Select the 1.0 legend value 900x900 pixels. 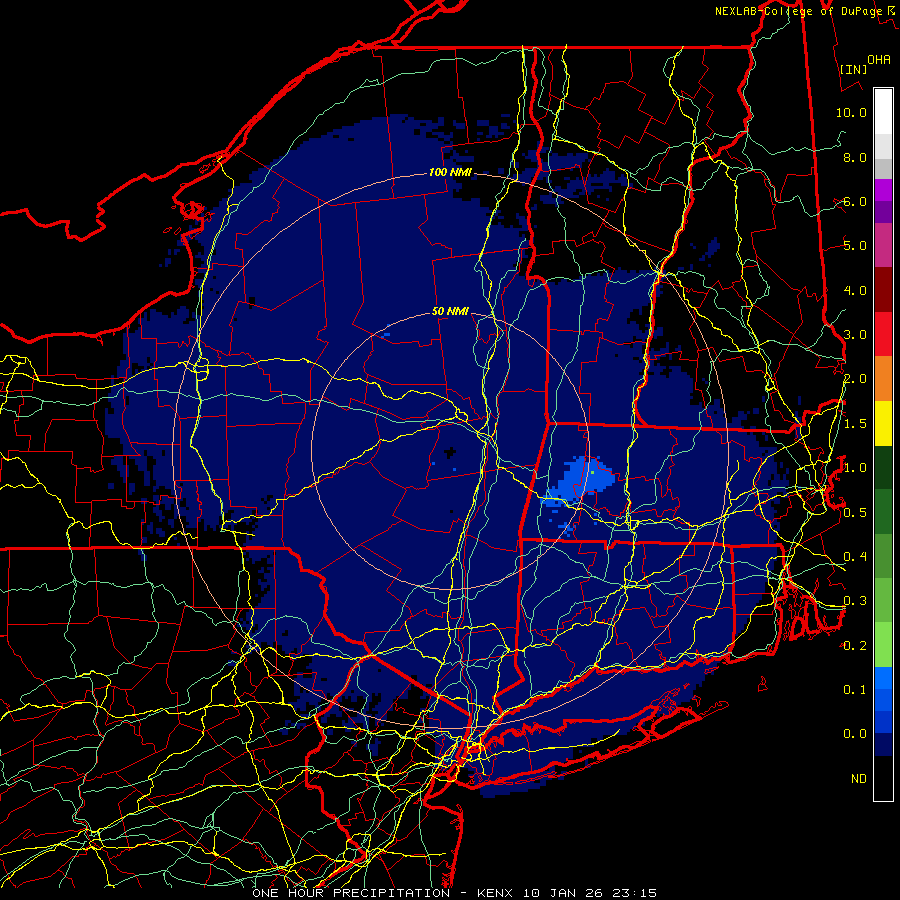point(855,468)
